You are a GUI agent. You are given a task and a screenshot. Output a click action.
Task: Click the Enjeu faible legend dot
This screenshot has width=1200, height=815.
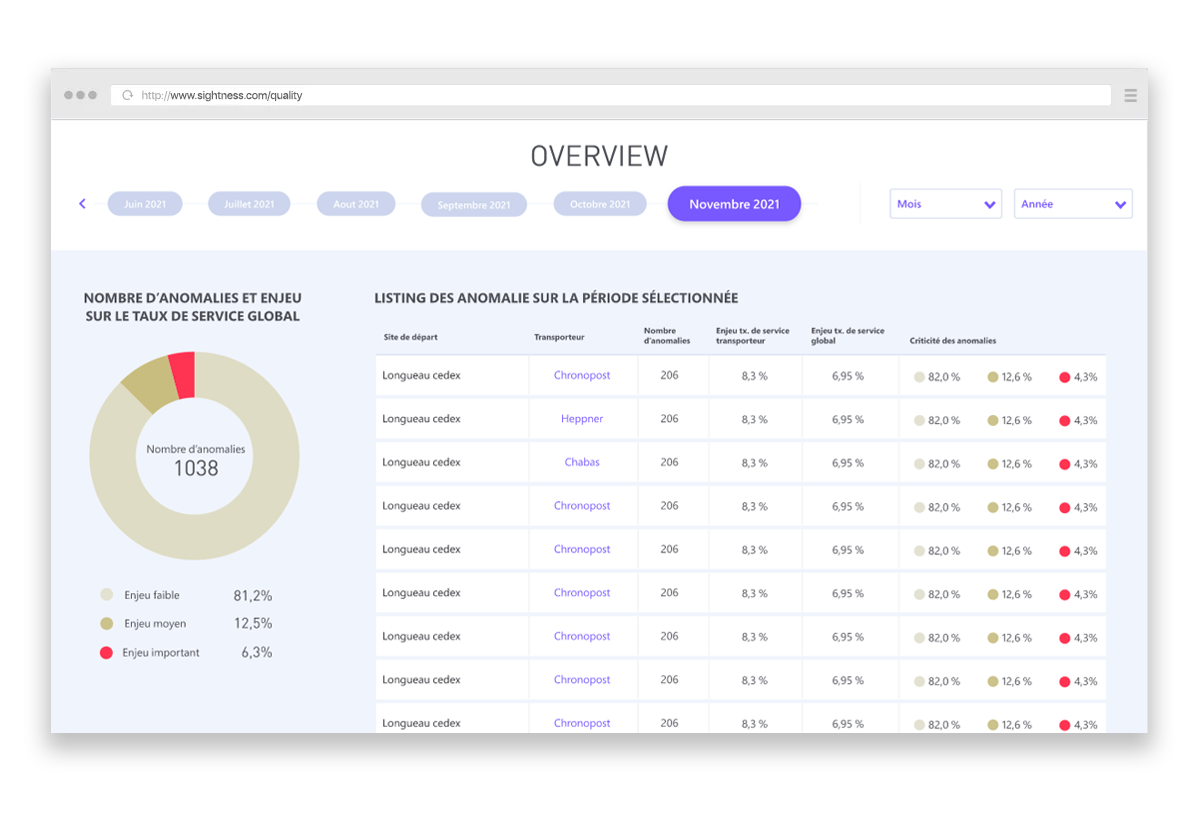click(106, 595)
